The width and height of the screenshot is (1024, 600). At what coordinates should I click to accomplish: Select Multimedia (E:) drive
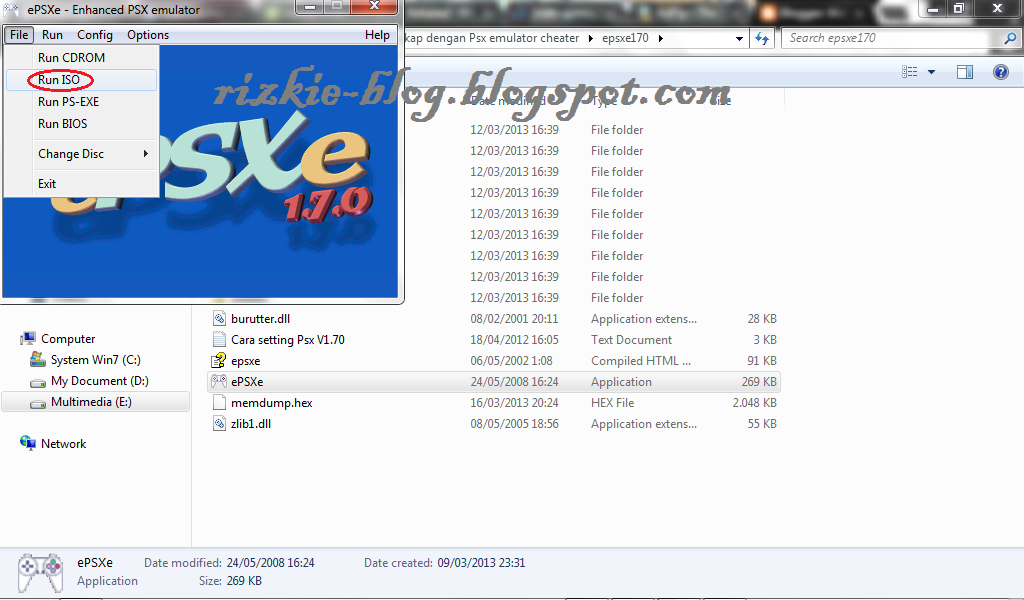point(91,402)
